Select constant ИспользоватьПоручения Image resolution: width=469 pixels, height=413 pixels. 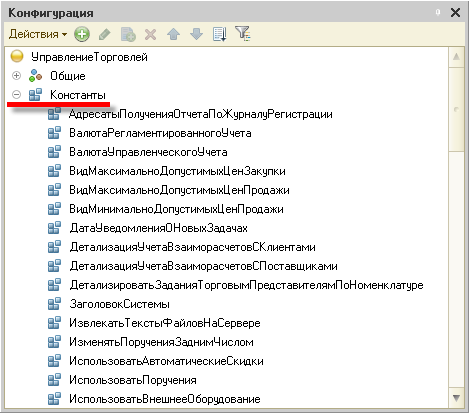[x=133, y=380]
